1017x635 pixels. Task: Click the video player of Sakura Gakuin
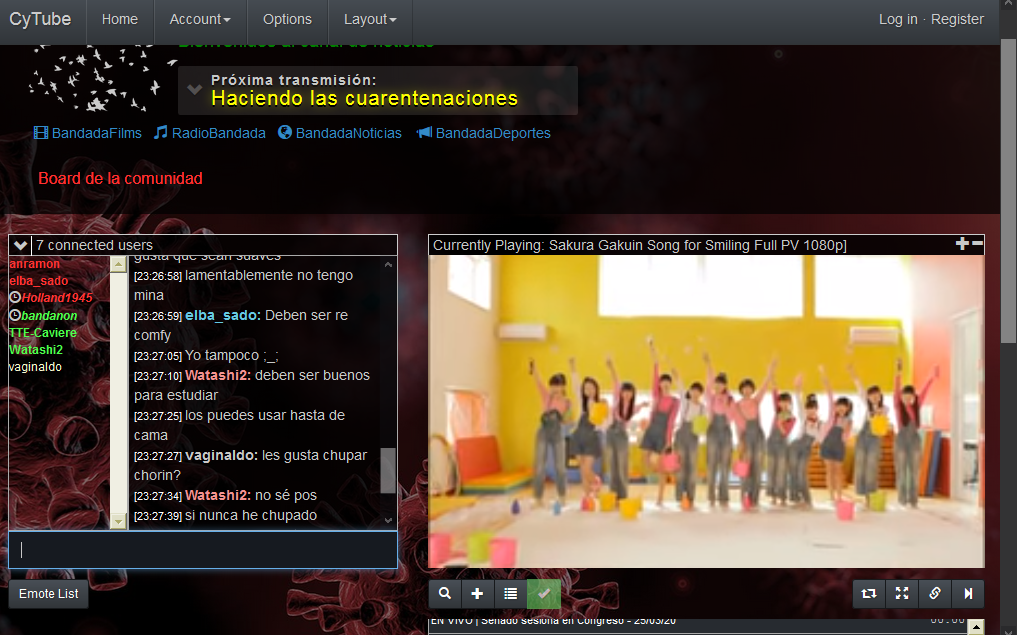[x=706, y=411]
